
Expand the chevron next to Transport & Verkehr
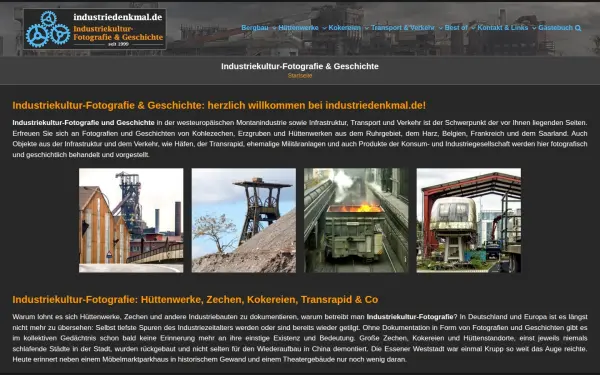click(440, 28)
